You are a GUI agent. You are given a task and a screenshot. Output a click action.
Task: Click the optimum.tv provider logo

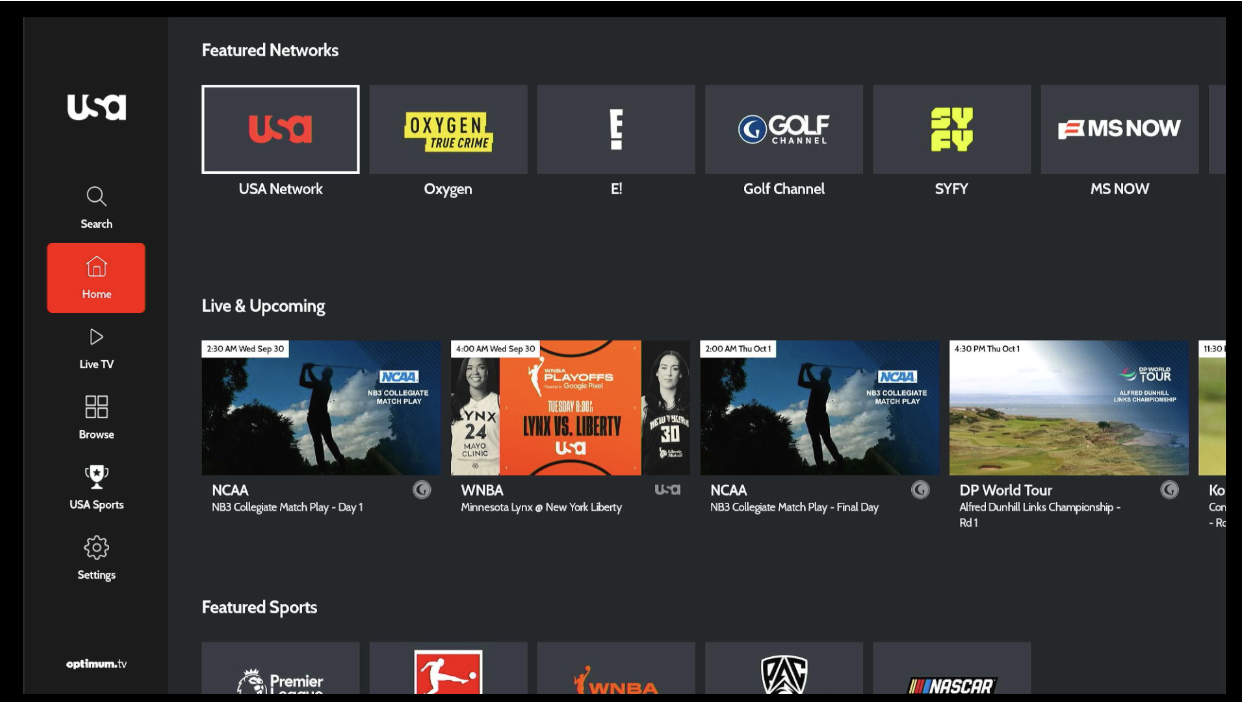96,664
